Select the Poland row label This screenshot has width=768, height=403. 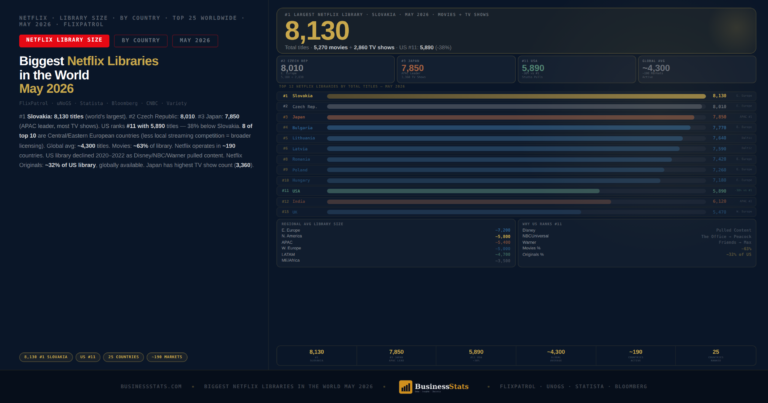tap(300, 170)
